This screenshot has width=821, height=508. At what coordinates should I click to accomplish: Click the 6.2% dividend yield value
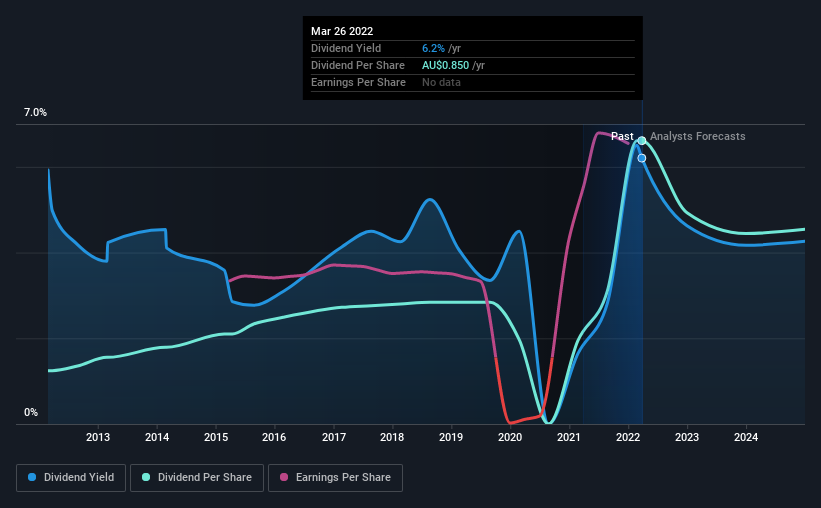click(x=433, y=48)
